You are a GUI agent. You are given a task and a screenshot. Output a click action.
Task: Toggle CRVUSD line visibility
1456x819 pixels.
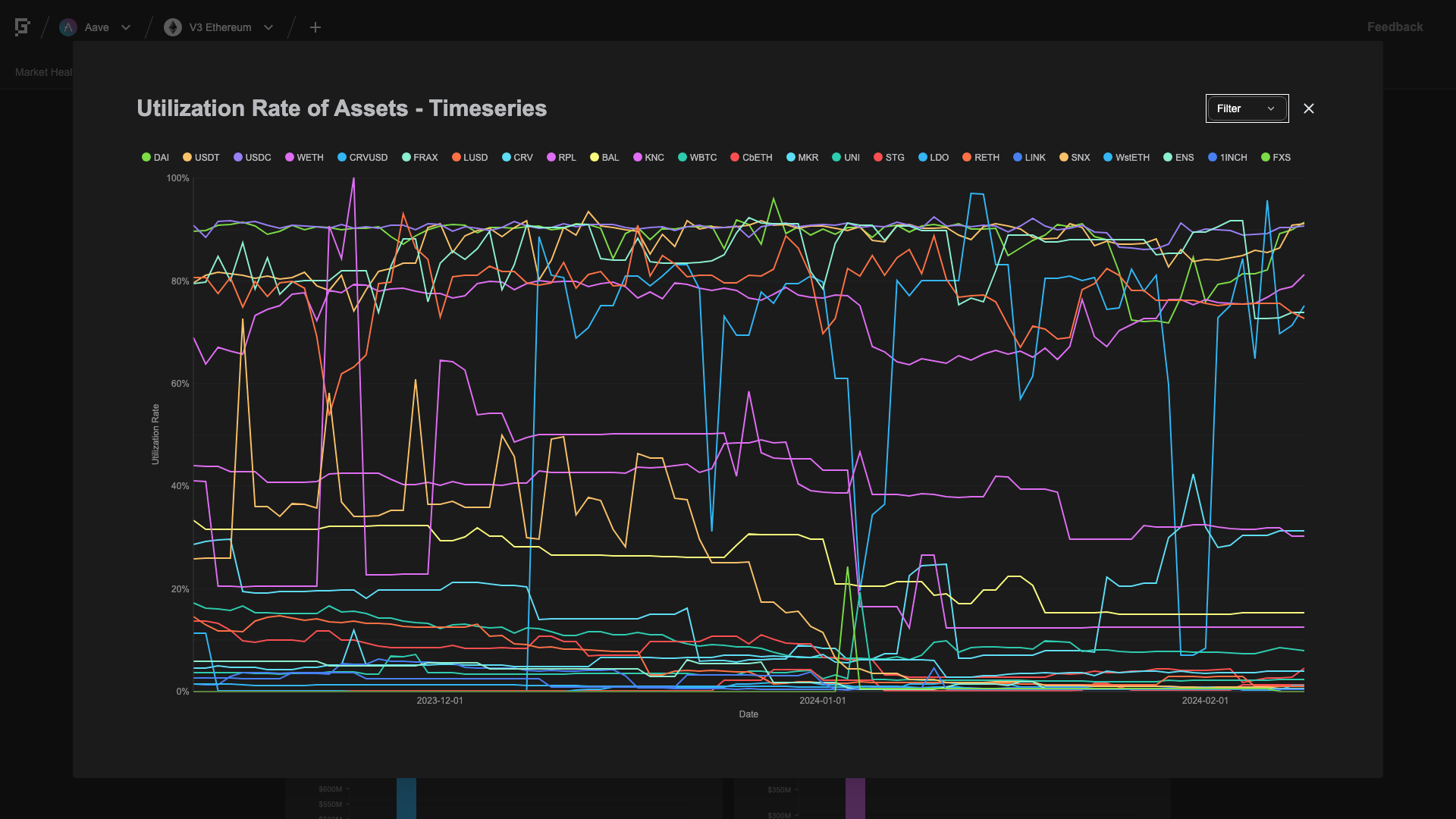pyautogui.click(x=362, y=158)
